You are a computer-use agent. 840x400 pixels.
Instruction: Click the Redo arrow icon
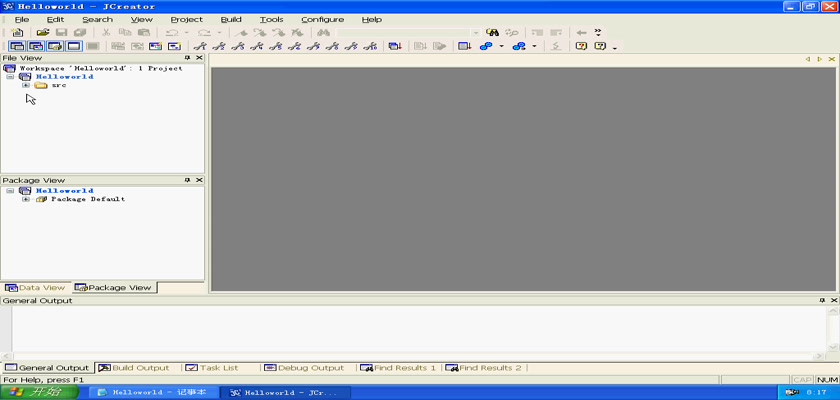click(x=203, y=33)
